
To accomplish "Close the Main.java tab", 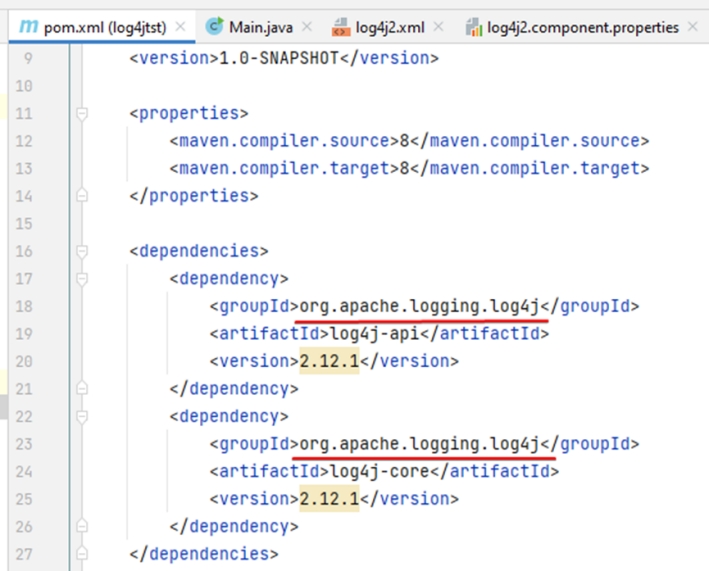I will click(306, 27).
